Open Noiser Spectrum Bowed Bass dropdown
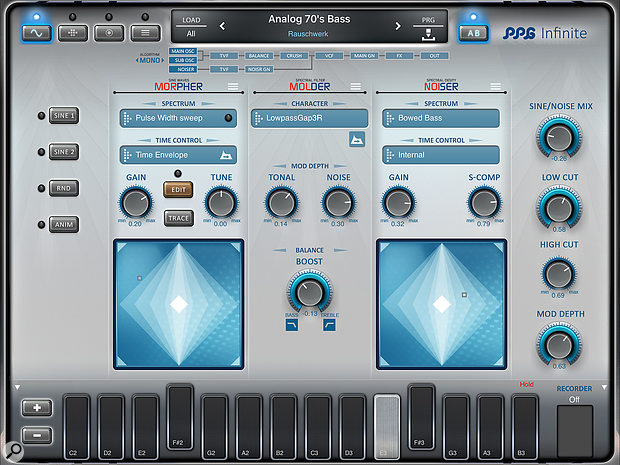Image resolution: width=620 pixels, height=465 pixels. [441, 118]
